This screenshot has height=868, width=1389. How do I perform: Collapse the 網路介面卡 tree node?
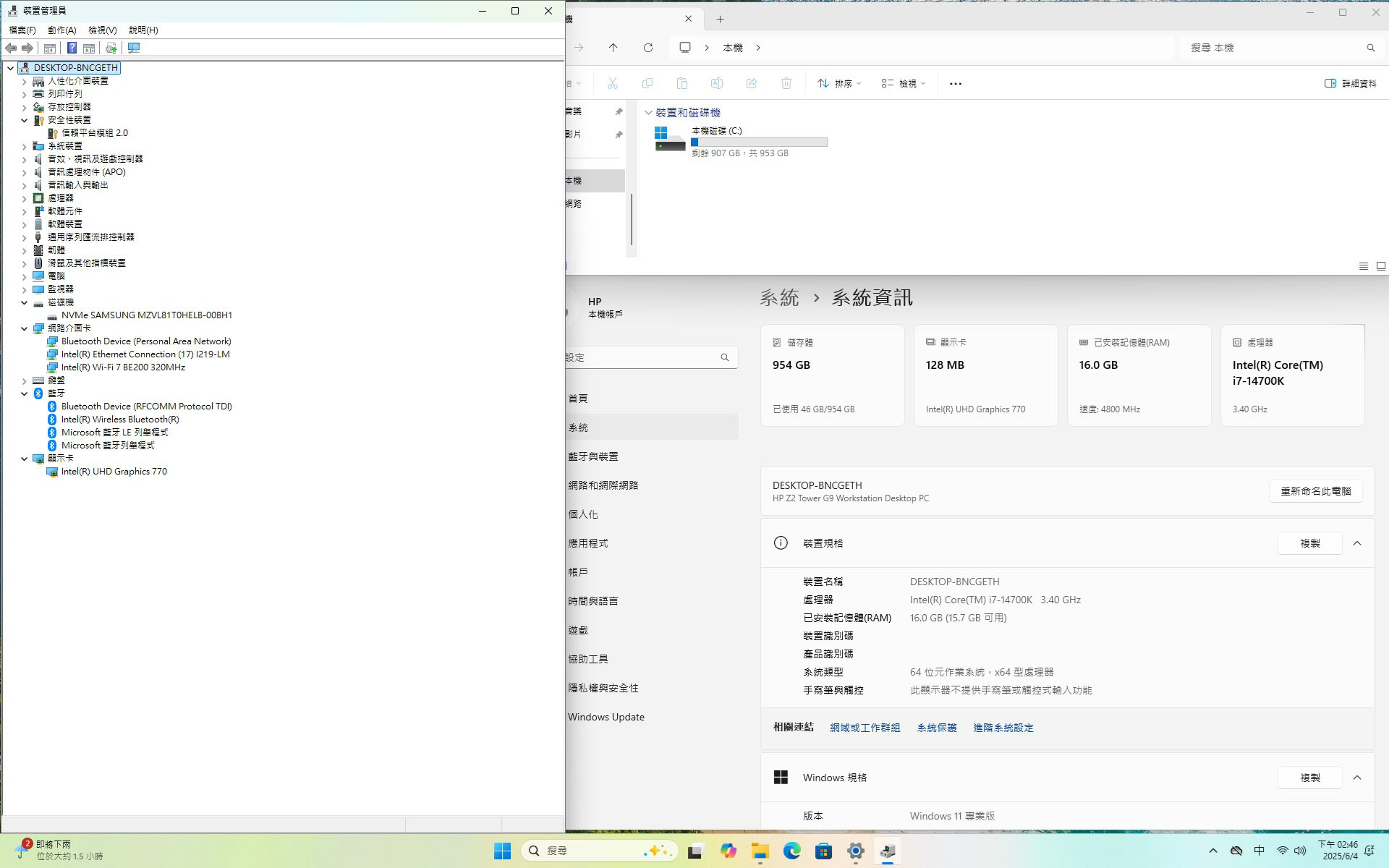coord(24,328)
